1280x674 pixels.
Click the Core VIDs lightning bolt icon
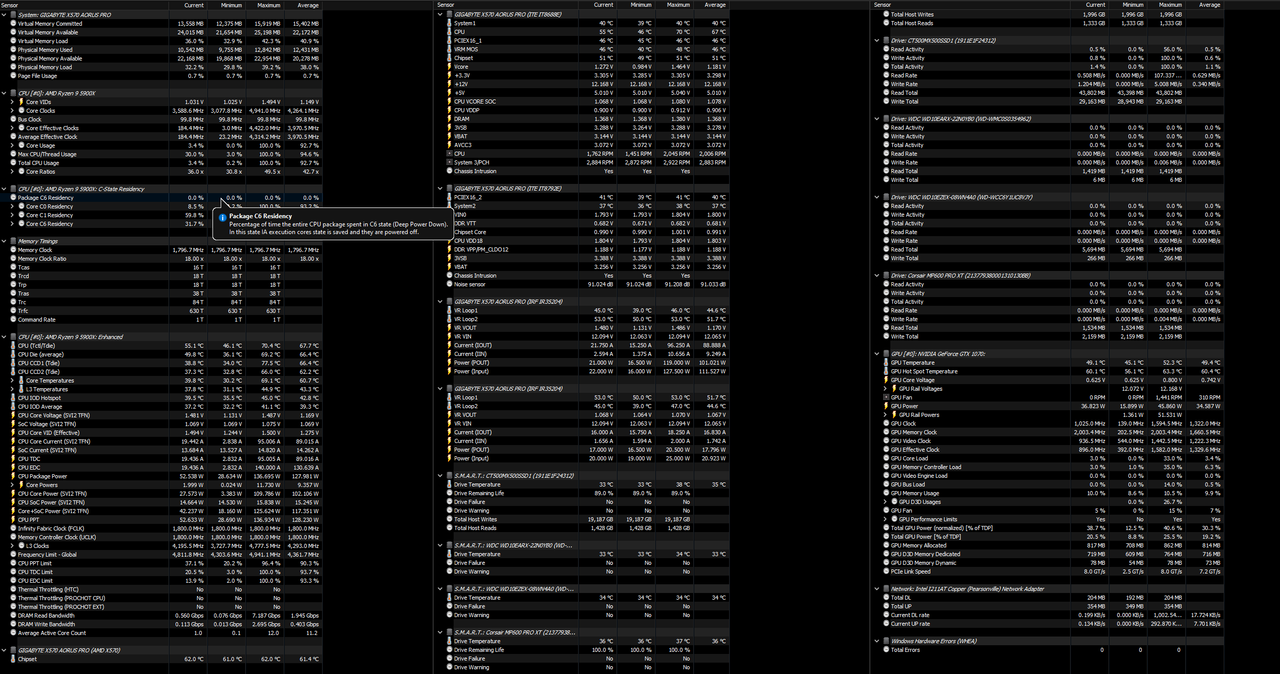coord(21,102)
